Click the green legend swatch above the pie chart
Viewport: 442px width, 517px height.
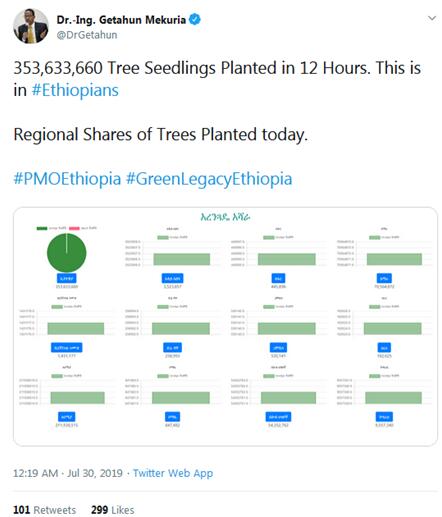[42, 228]
